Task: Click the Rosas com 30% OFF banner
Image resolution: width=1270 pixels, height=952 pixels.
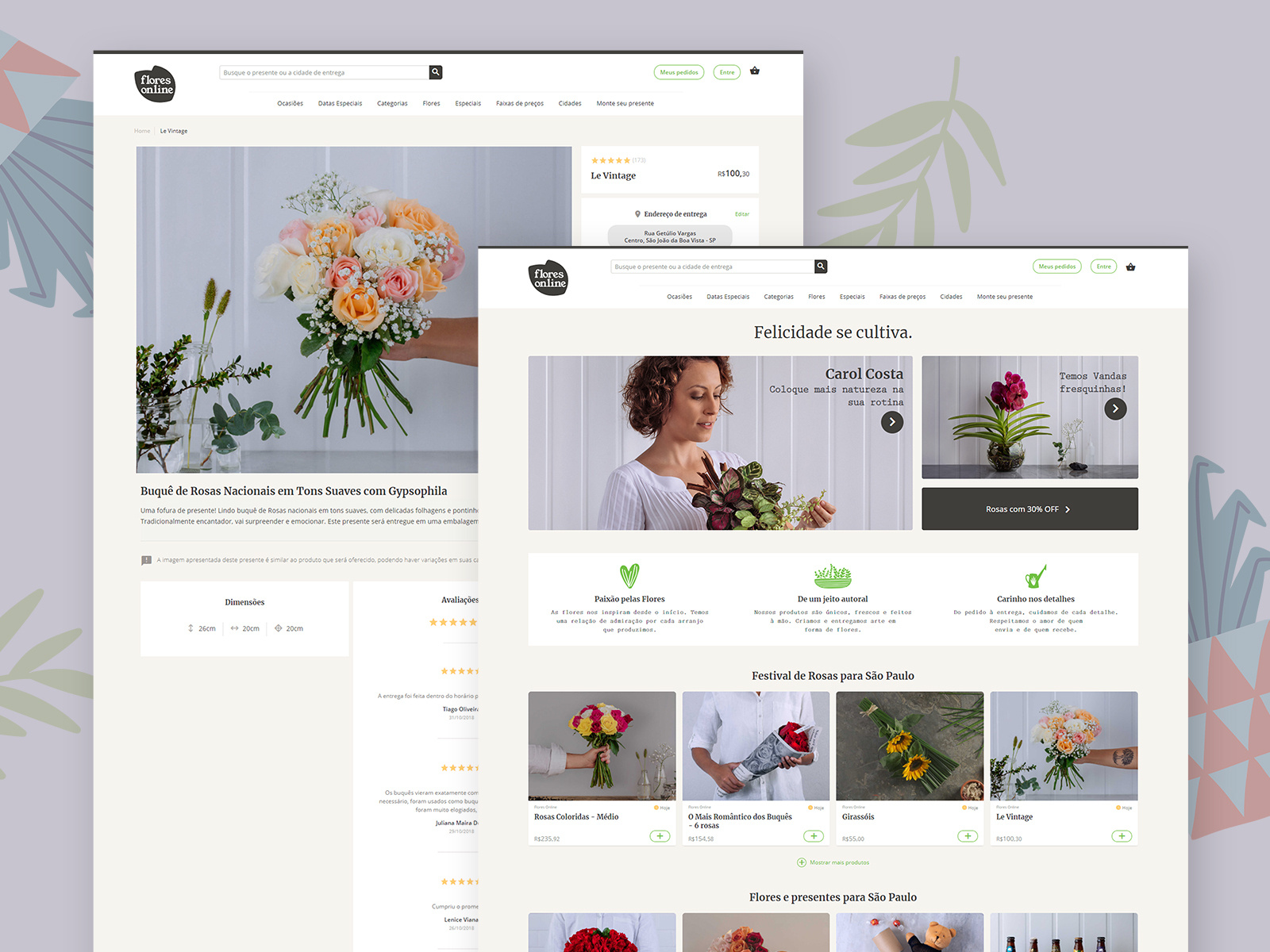Action: click(1029, 509)
